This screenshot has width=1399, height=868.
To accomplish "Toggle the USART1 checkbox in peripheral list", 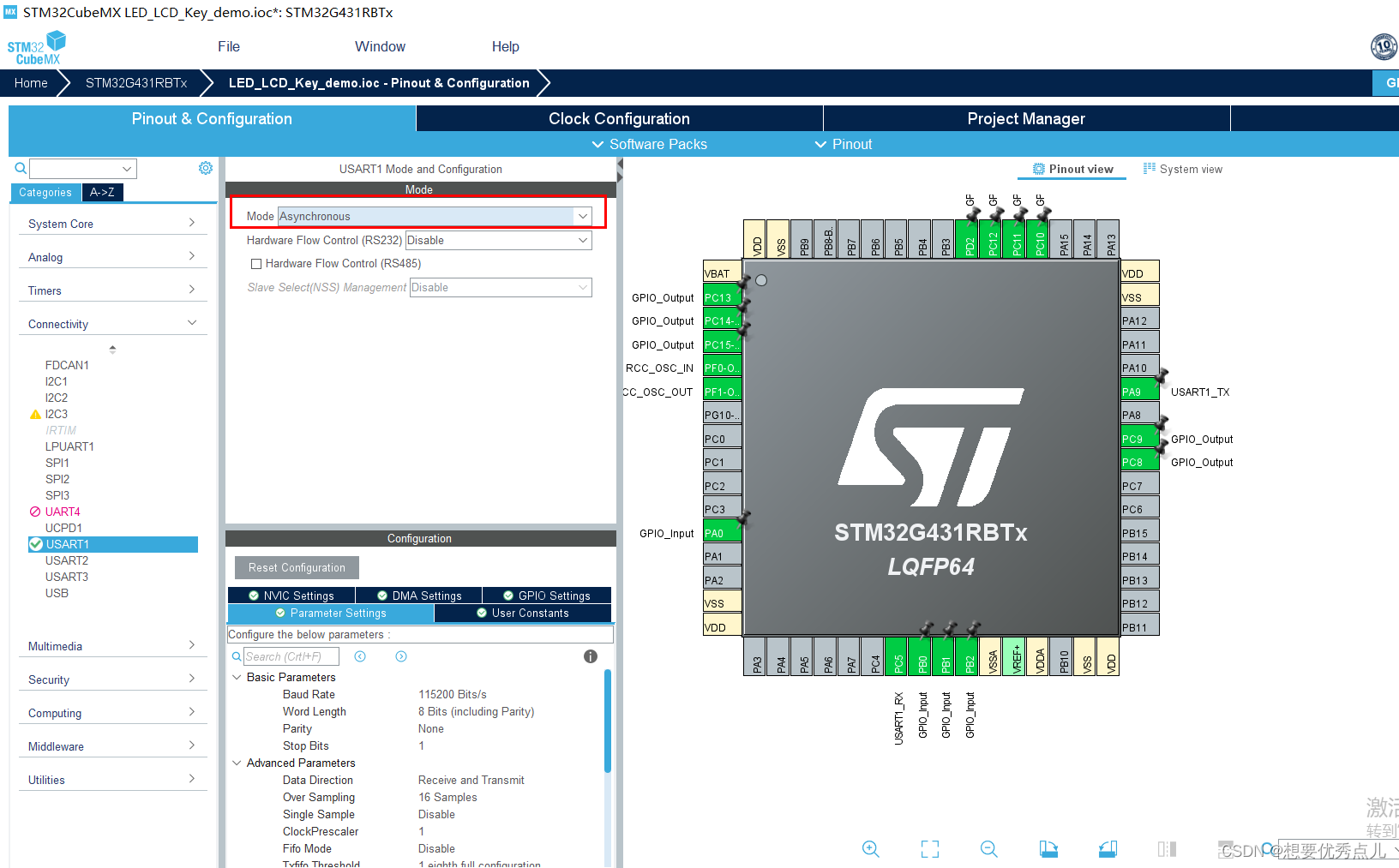I will pos(37,544).
